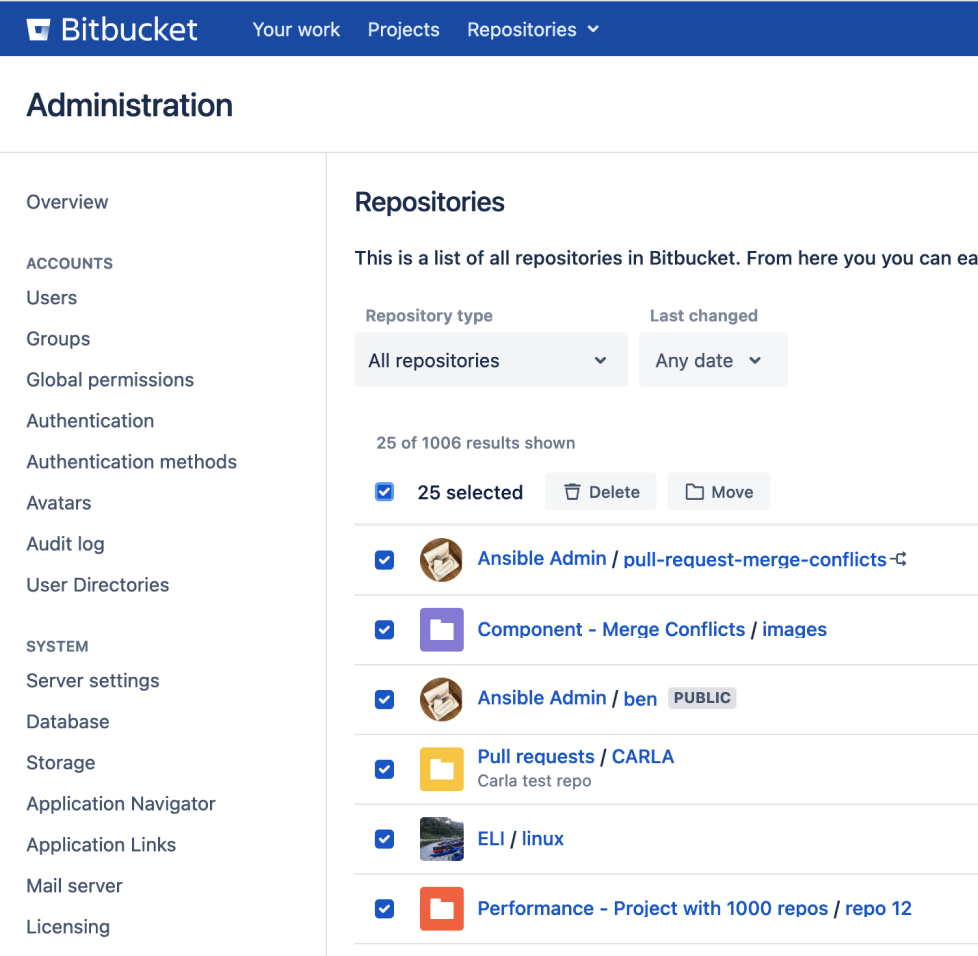Open Application Navigator in the sidebar

pyautogui.click(x=121, y=804)
